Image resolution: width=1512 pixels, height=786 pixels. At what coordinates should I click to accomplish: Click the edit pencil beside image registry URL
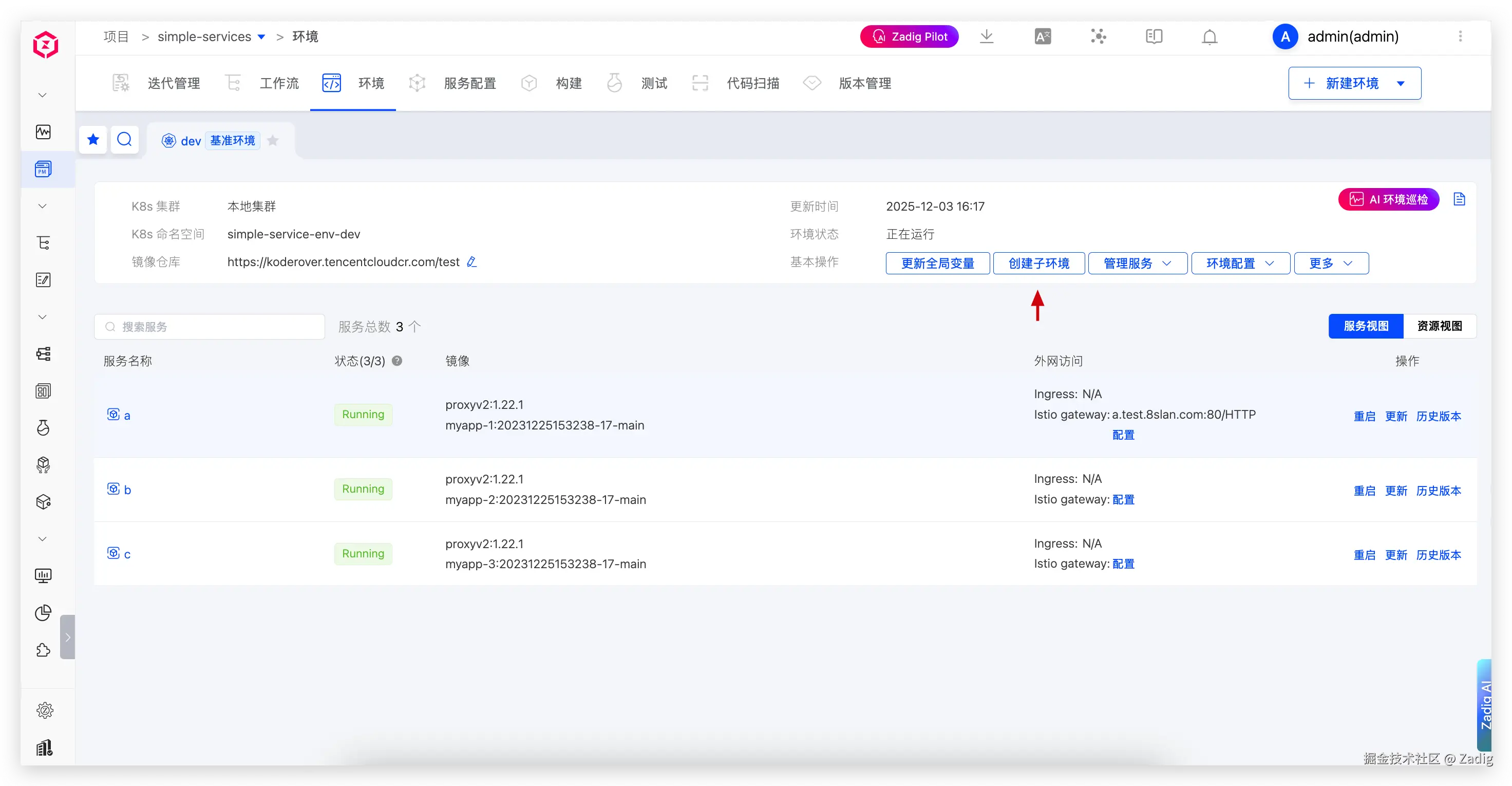(x=471, y=262)
